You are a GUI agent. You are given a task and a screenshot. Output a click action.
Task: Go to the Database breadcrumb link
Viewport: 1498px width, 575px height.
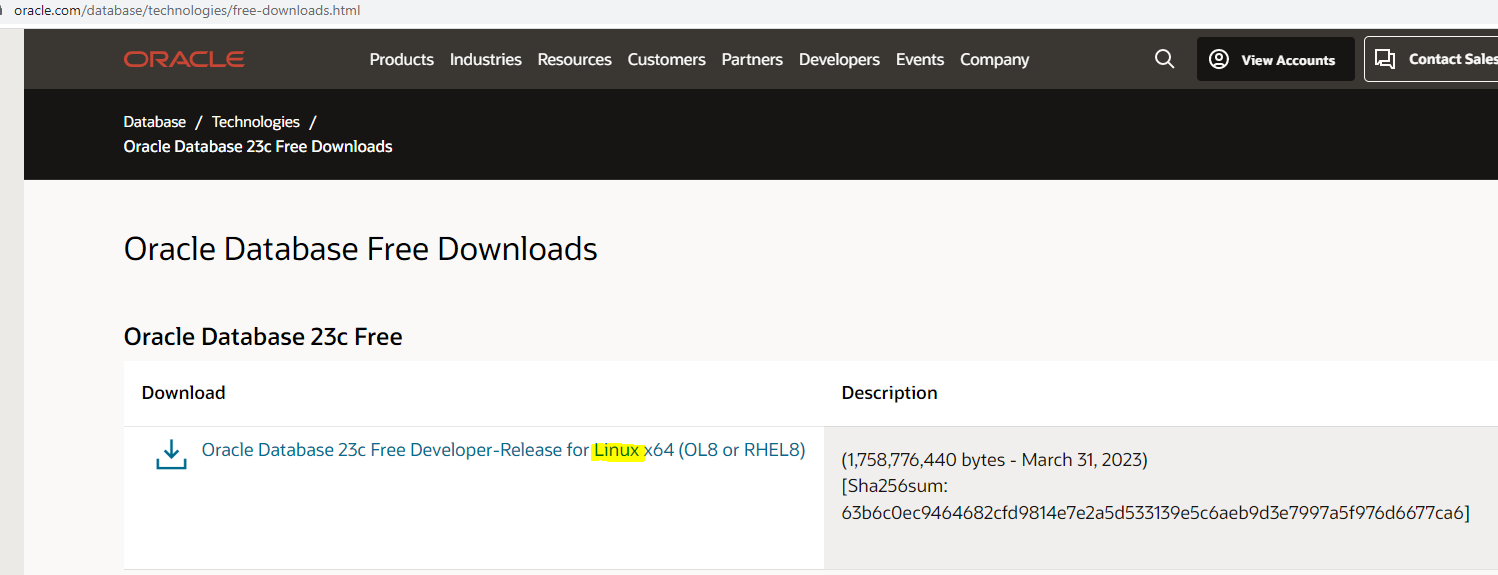click(x=155, y=122)
